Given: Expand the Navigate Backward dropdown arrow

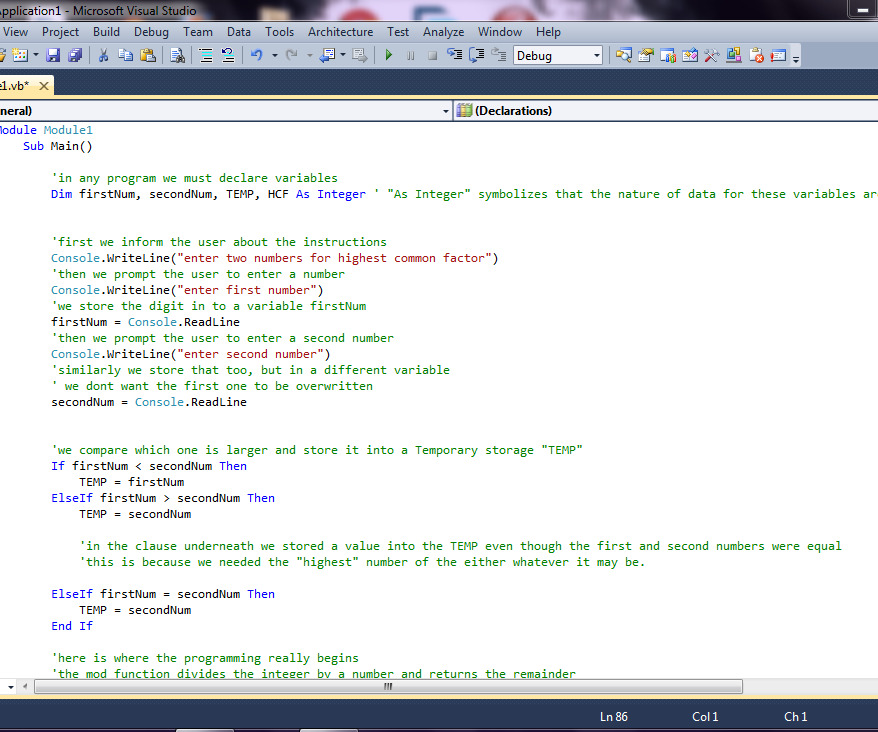Looking at the screenshot, I should tap(343, 55).
